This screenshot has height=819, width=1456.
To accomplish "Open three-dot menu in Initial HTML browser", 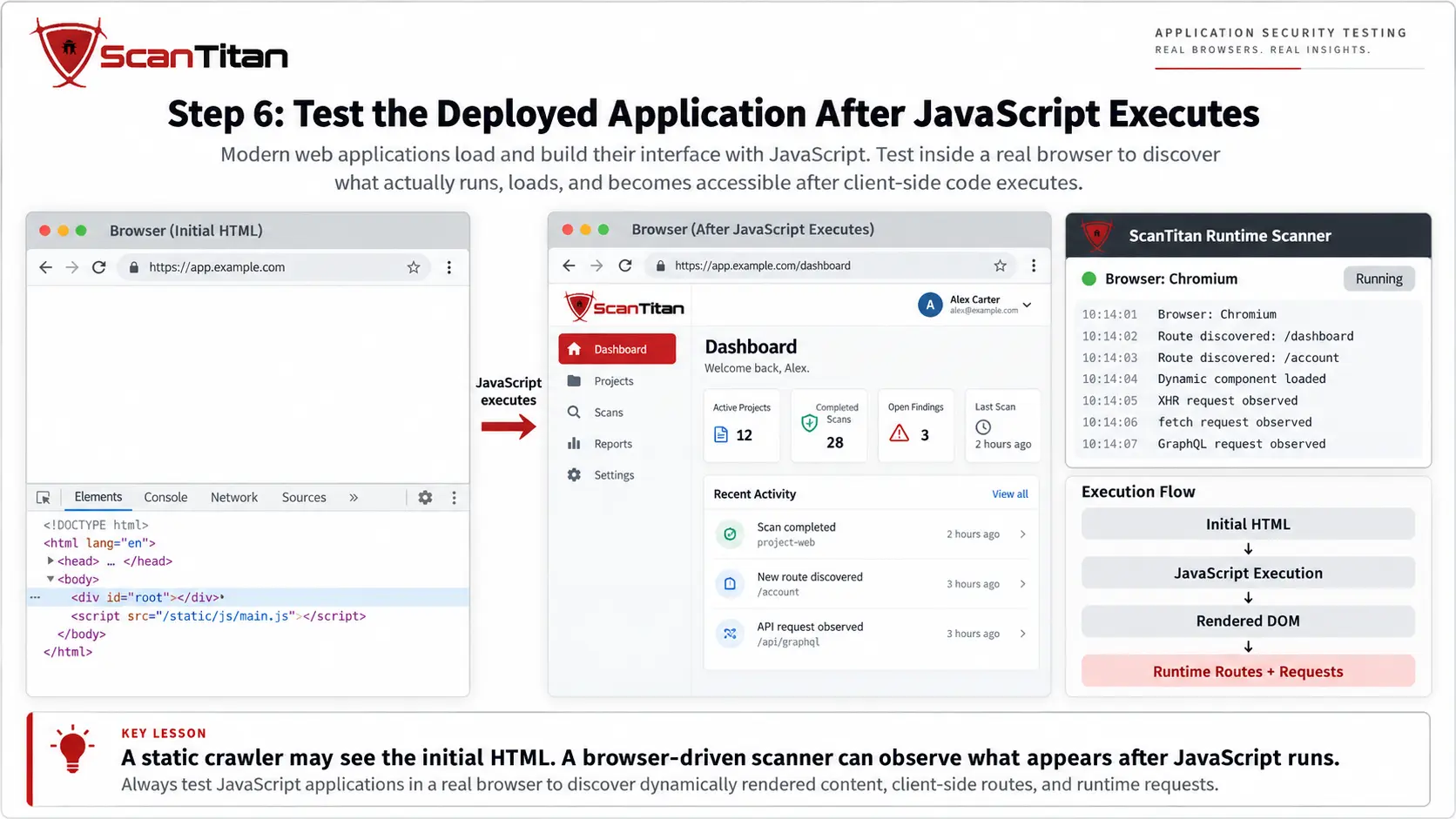I will click(x=449, y=267).
